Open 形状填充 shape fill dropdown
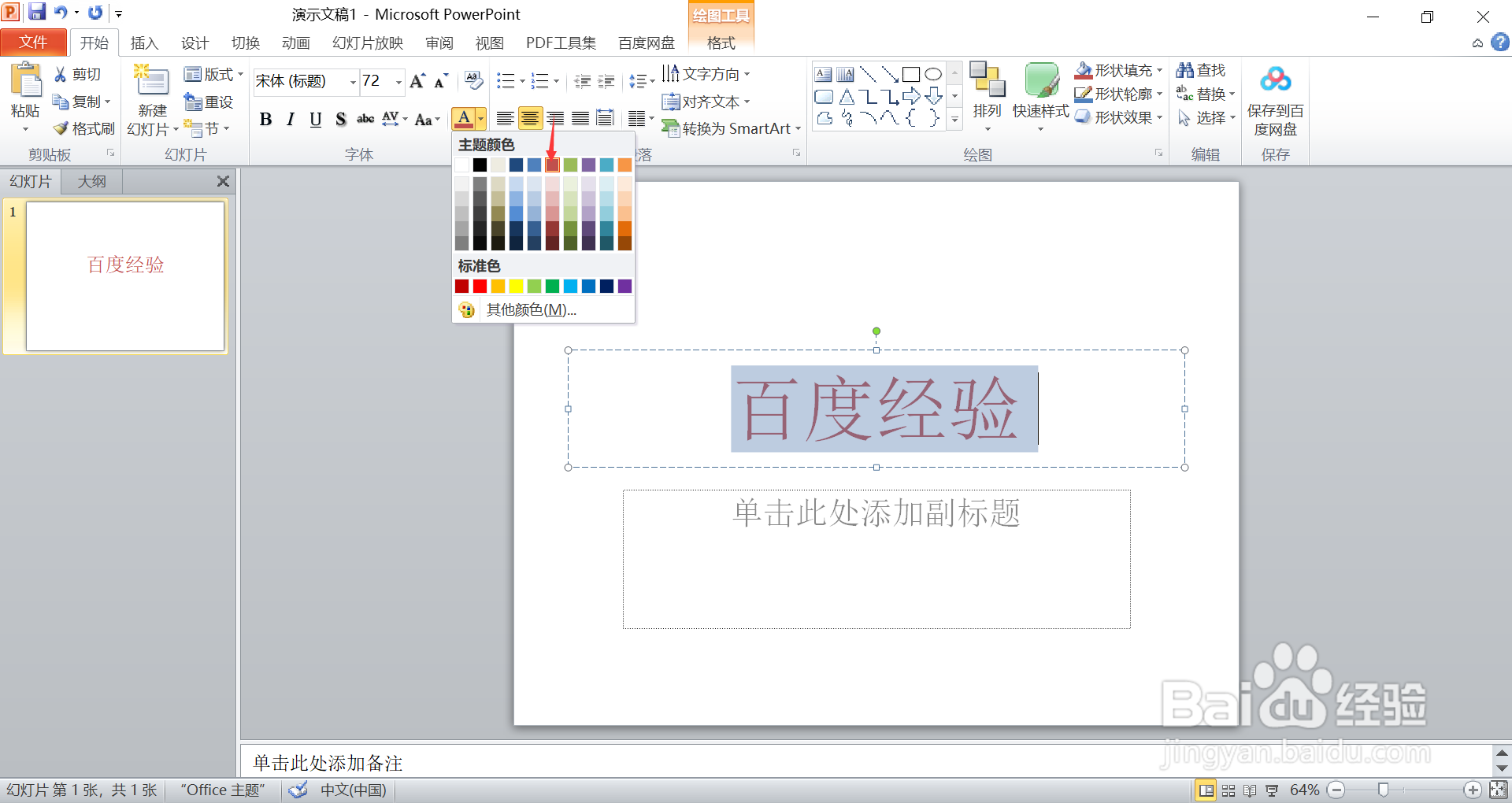 coord(1119,71)
